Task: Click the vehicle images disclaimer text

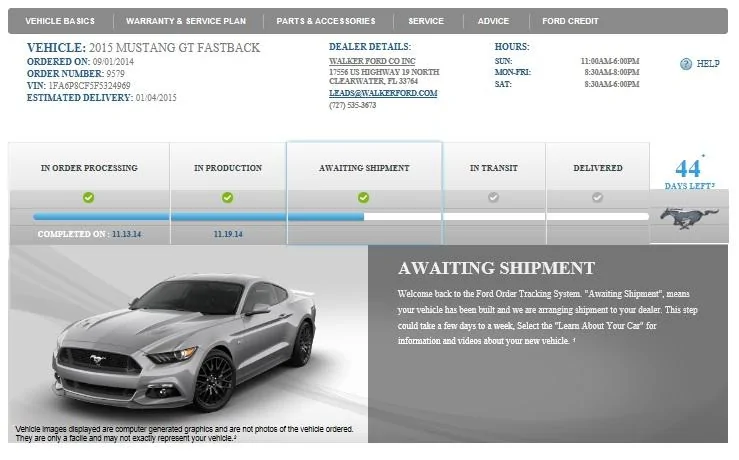Action: click(x=184, y=434)
